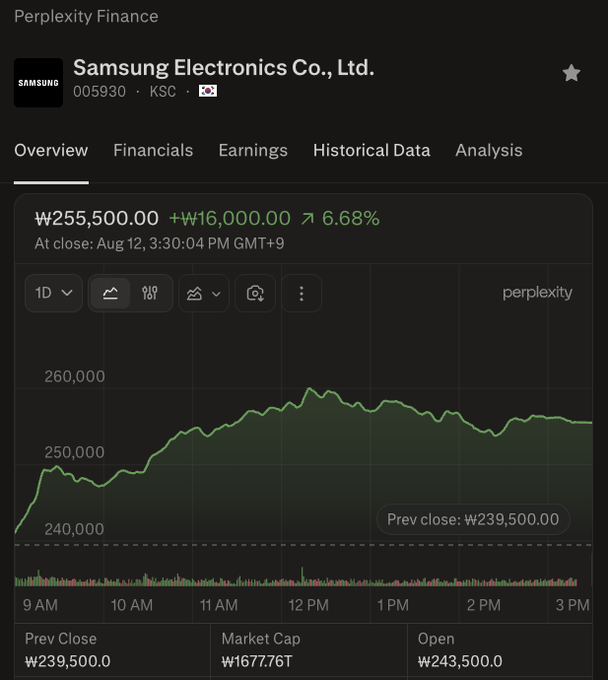Click the volume bar spike near 12 PM
The image size is (608, 680).
tap(302, 576)
